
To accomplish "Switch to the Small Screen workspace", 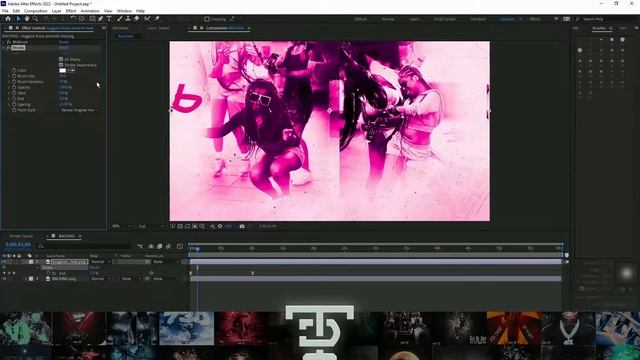I will (444, 19).
